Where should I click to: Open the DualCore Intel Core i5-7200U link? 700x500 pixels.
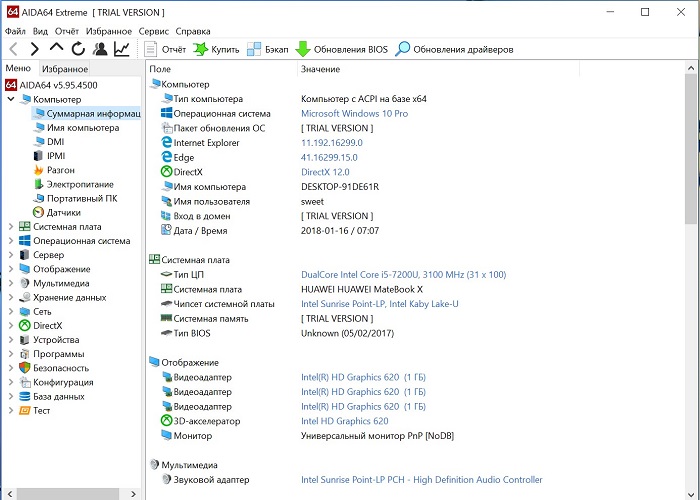[404, 275]
